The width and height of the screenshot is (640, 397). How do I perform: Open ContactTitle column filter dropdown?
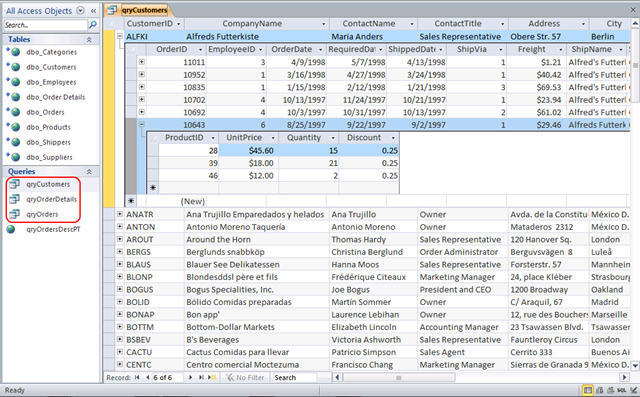pos(502,24)
